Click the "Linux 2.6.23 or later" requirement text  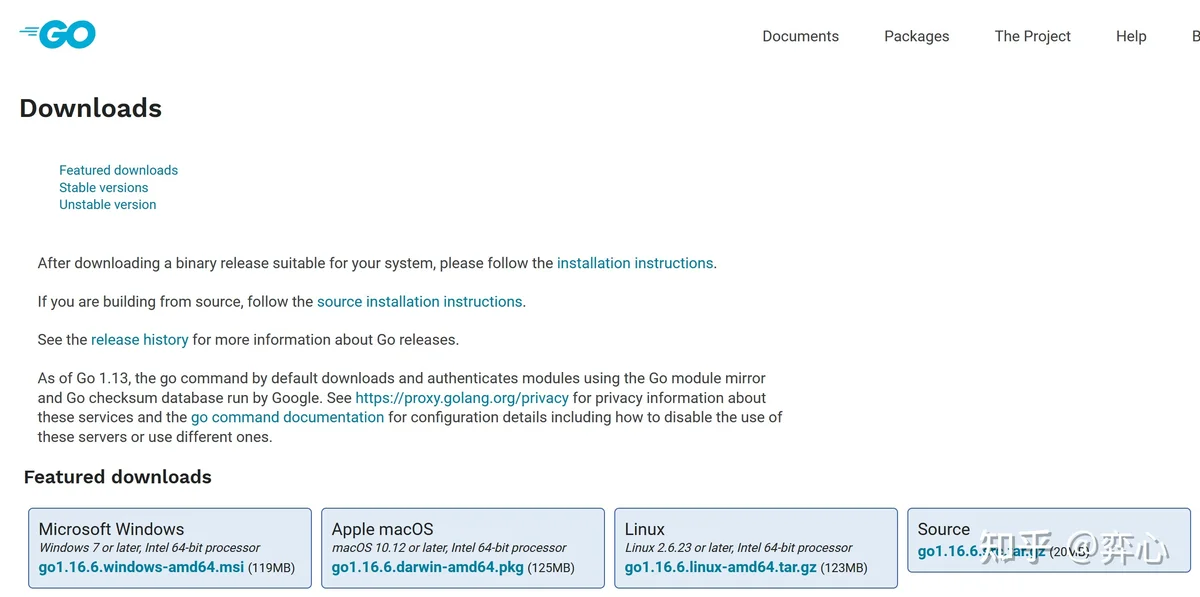point(738,548)
